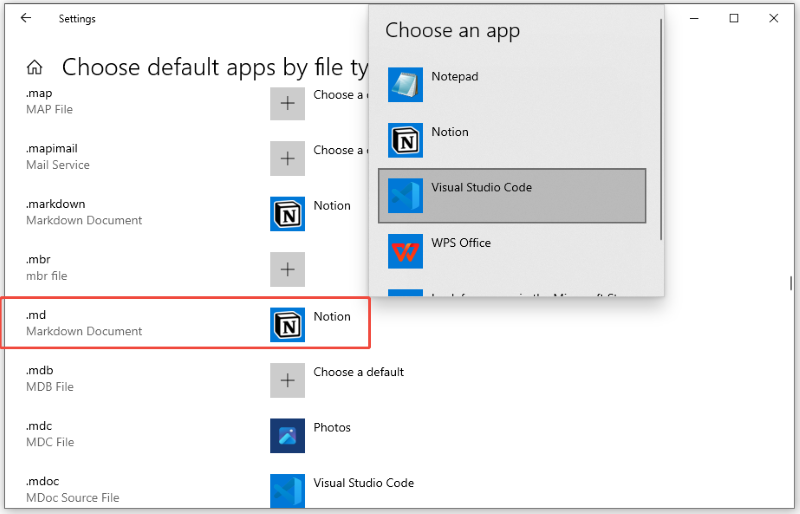
Task: Click the popup app list scrollbar
Action: pos(661,130)
